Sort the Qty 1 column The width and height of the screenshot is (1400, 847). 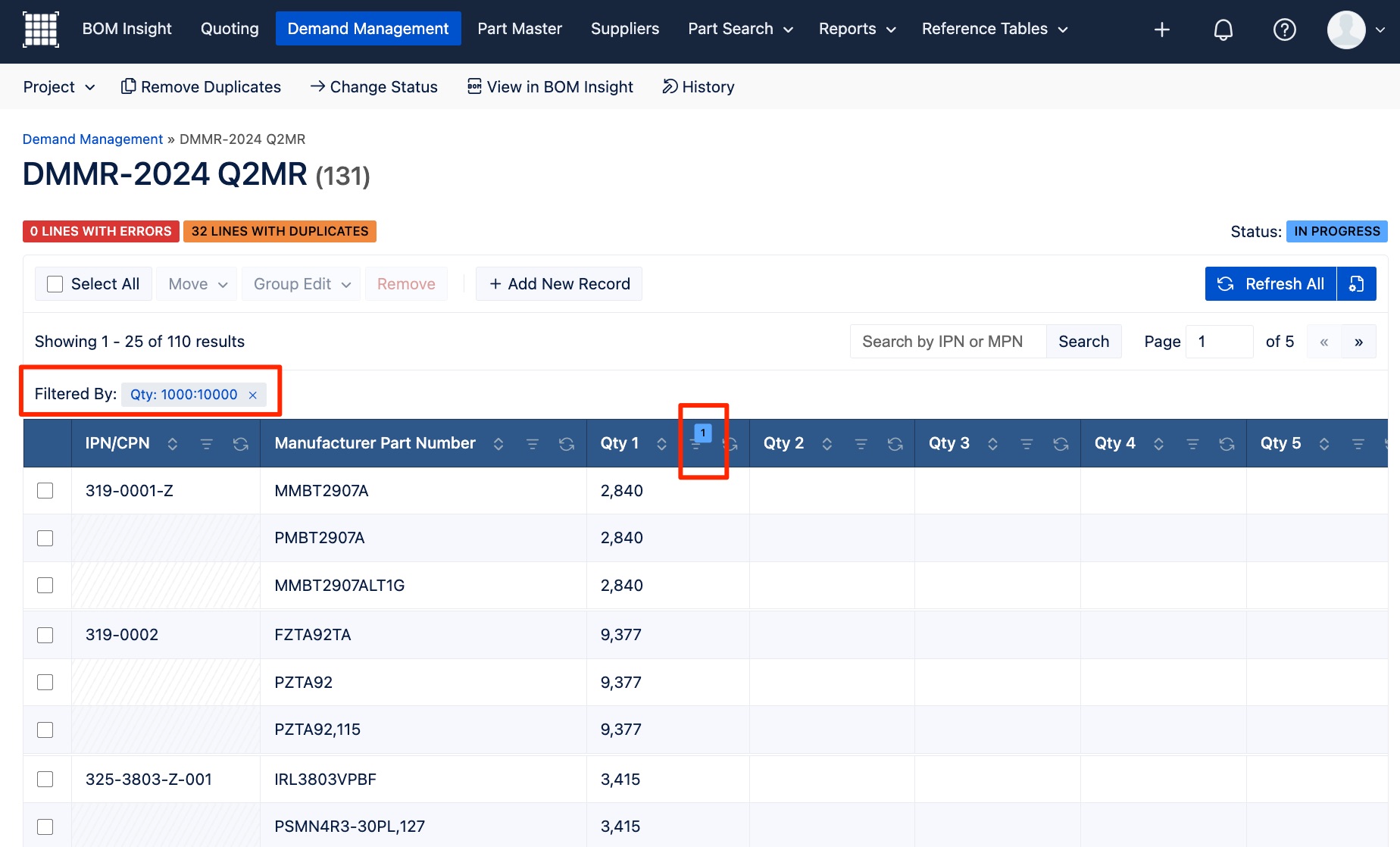pyautogui.click(x=661, y=444)
